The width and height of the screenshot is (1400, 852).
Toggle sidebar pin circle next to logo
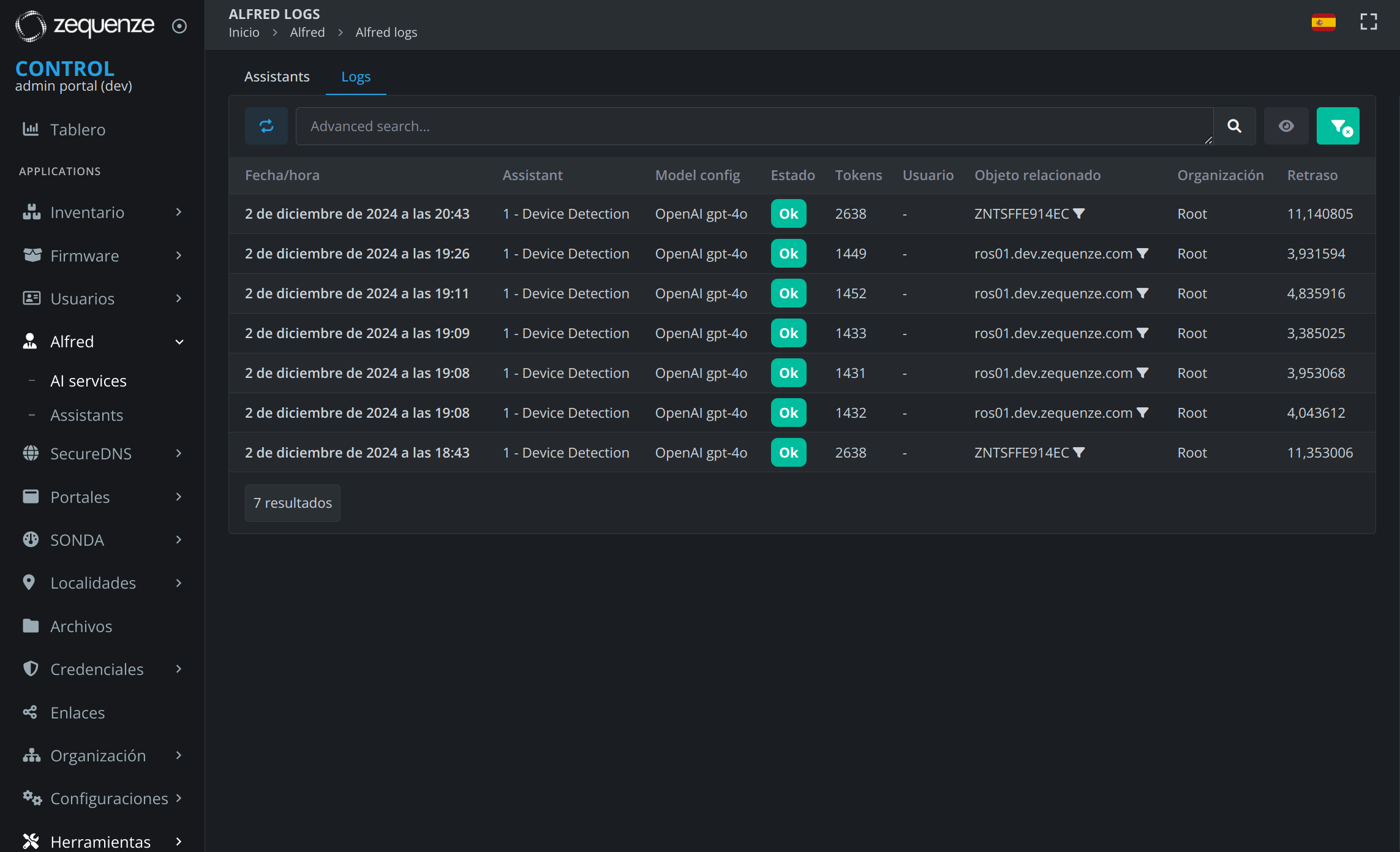[179, 26]
